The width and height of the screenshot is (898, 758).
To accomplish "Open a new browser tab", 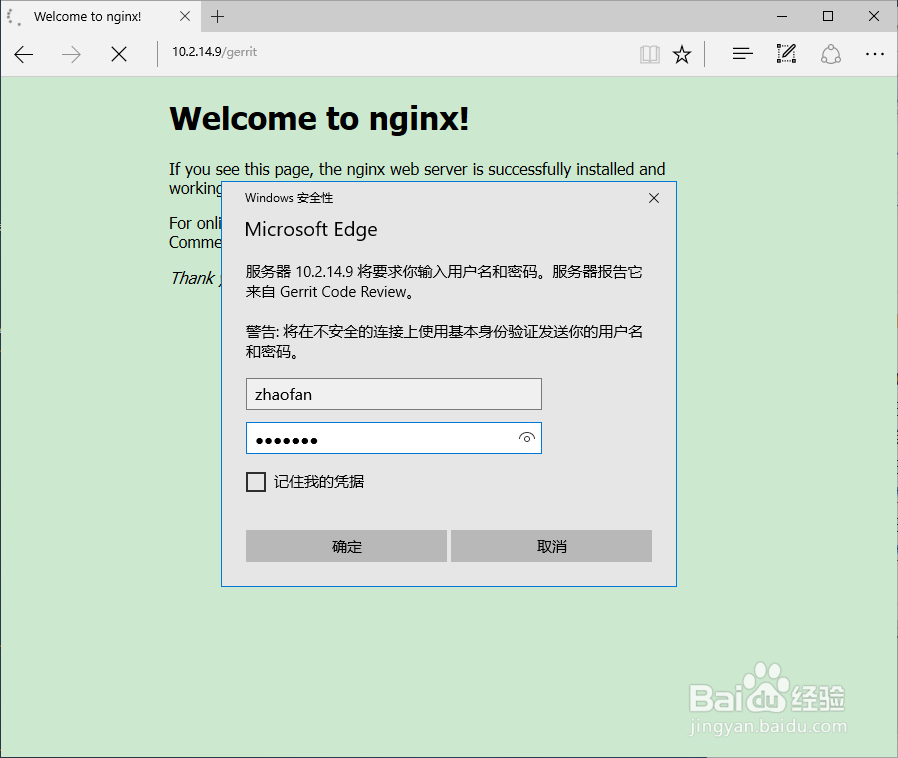I will coord(218,16).
